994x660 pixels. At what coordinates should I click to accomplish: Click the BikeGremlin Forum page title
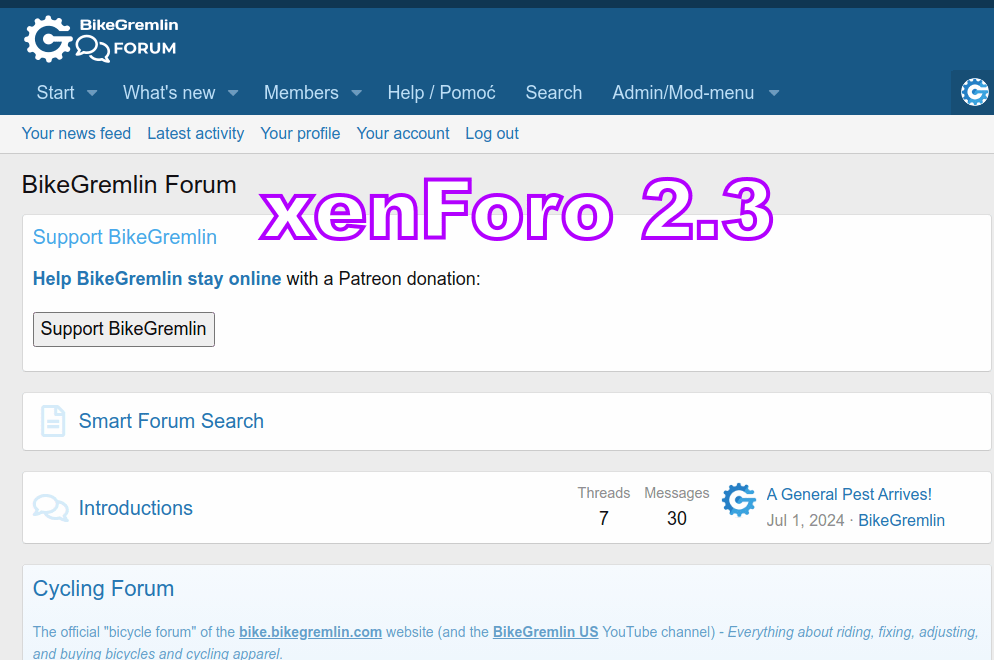click(129, 184)
